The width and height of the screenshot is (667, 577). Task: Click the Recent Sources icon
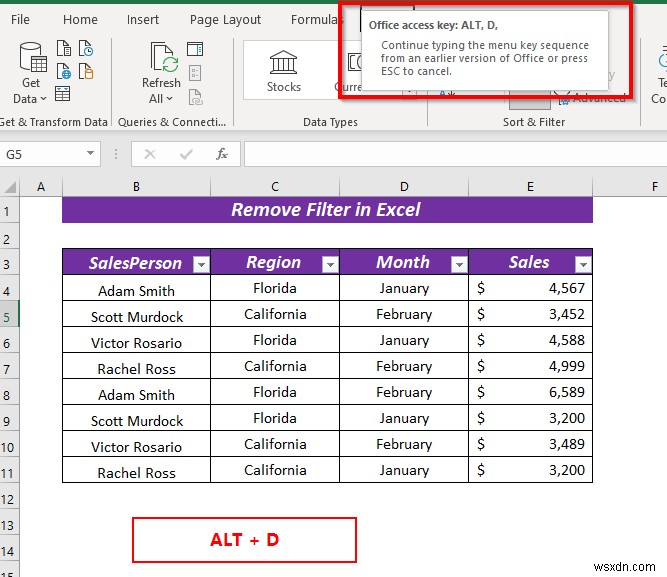point(86,49)
